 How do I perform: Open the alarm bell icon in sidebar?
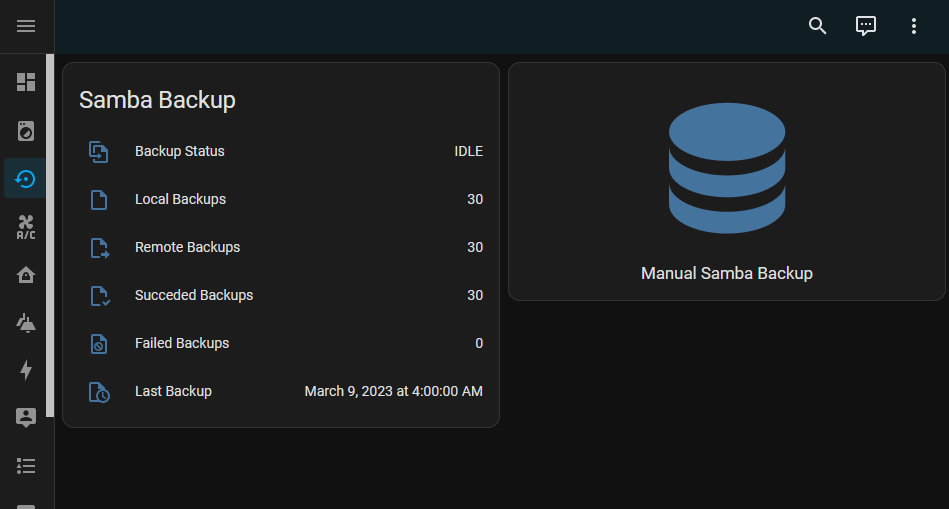tap(26, 322)
